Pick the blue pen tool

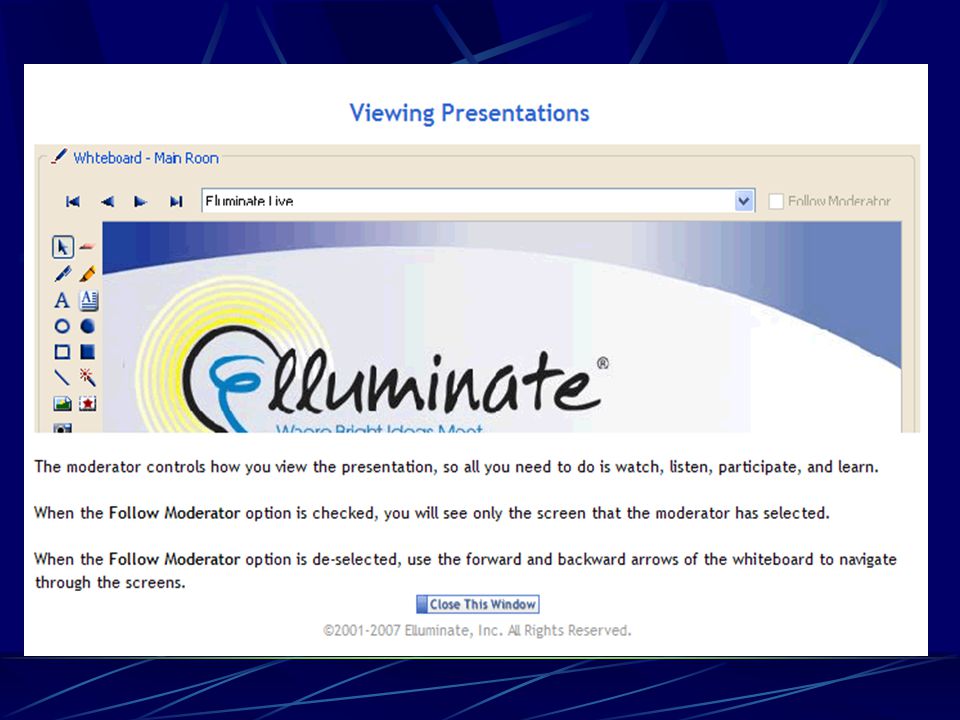coord(62,273)
